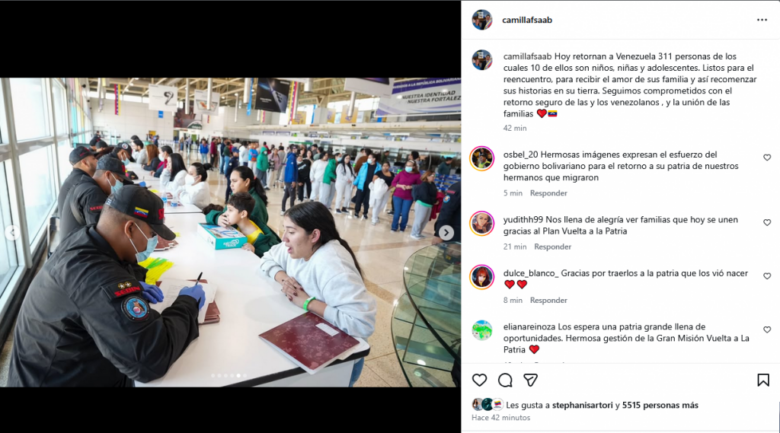Click Responder under dulce_blanco_'s comment

click(x=548, y=300)
